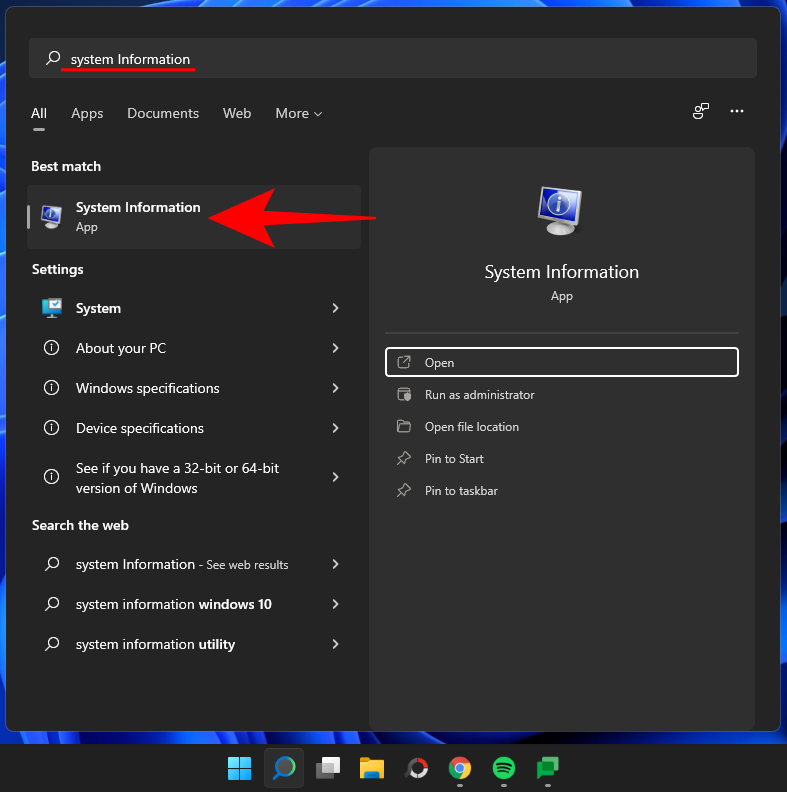Click the green chat app taskbar icon
This screenshot has width=787, height=792.
pyautogui.click(x=547, y=768)
